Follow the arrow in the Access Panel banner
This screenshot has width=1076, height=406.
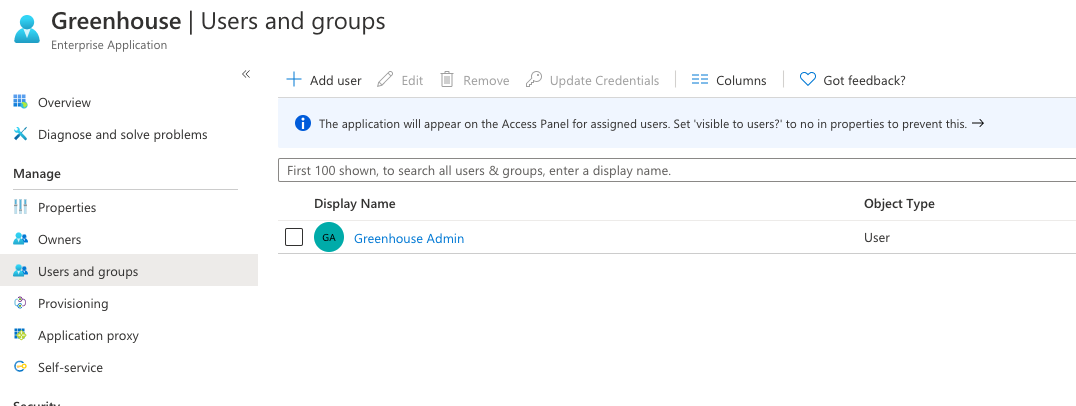[979, 123]
